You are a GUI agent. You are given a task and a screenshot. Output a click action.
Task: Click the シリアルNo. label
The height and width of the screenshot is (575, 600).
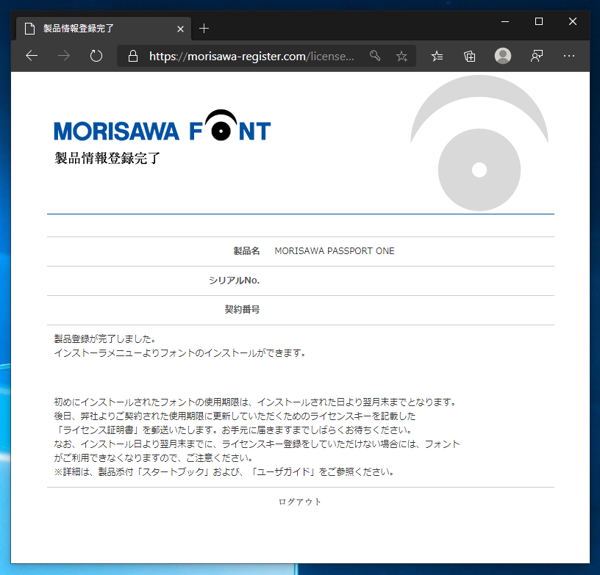234,280
